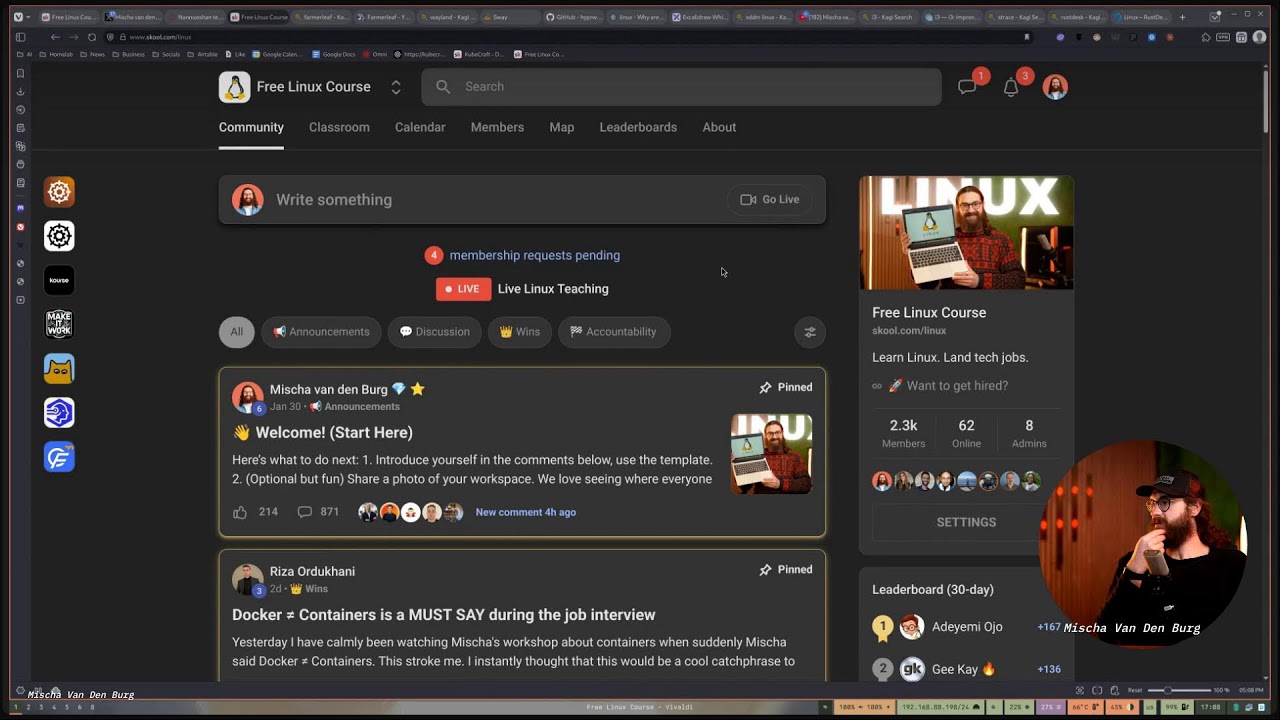Open membership requests pending link

click(x=534, y=255)
